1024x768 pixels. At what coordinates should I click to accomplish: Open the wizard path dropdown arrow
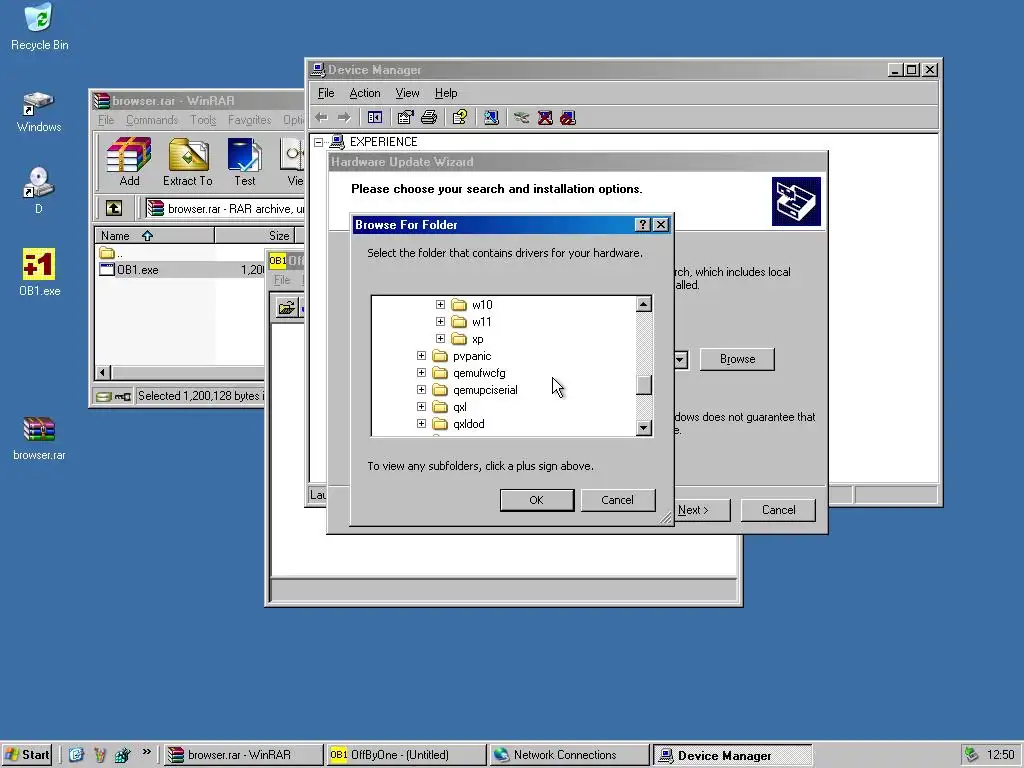[680, 359]
